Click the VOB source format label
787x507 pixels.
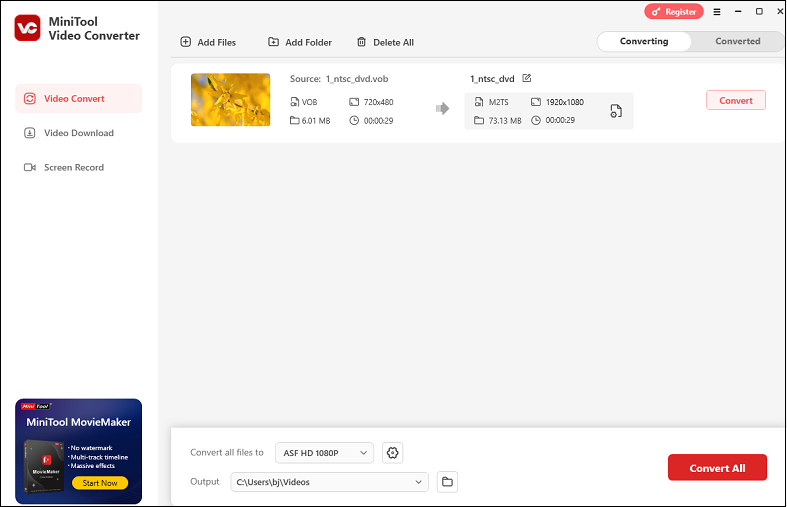click(x=309, y=102)
